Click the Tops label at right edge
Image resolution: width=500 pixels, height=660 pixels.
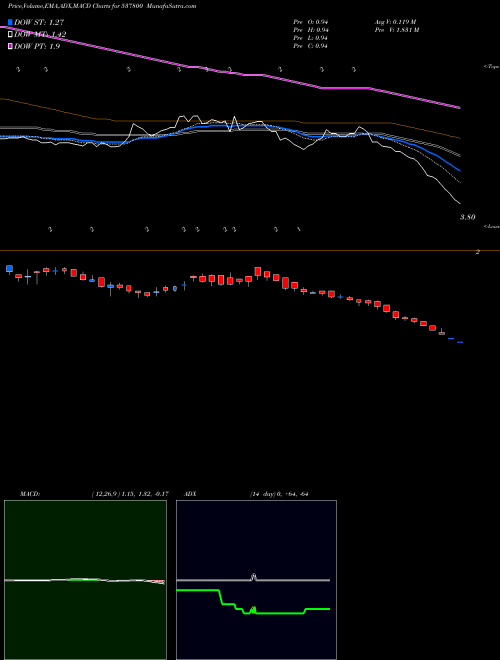492,67
